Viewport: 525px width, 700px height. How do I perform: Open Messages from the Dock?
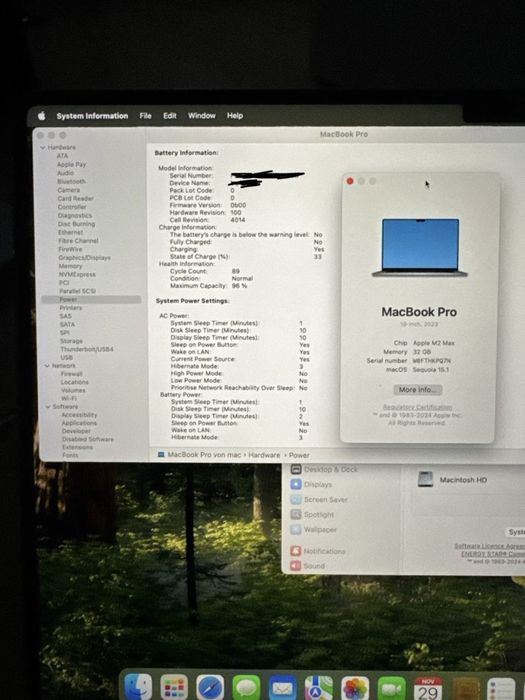246,688
